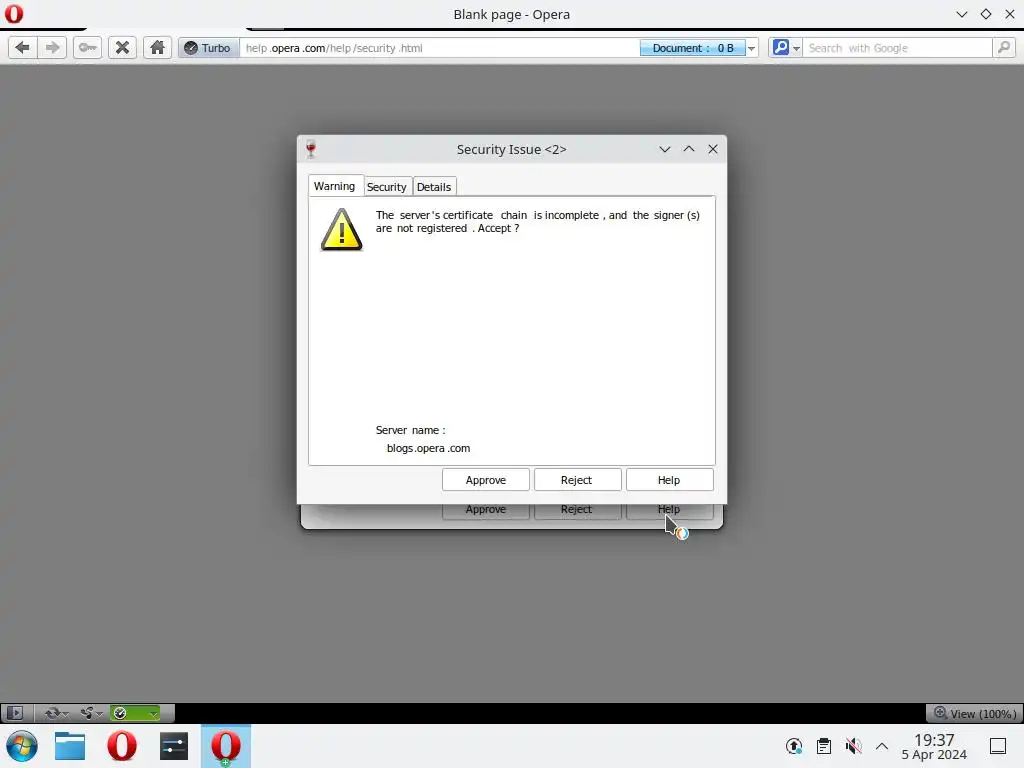Click the yellow warning triangle icon
The height and width of the screenshot is (768, 1024).
tap(342, 229)
